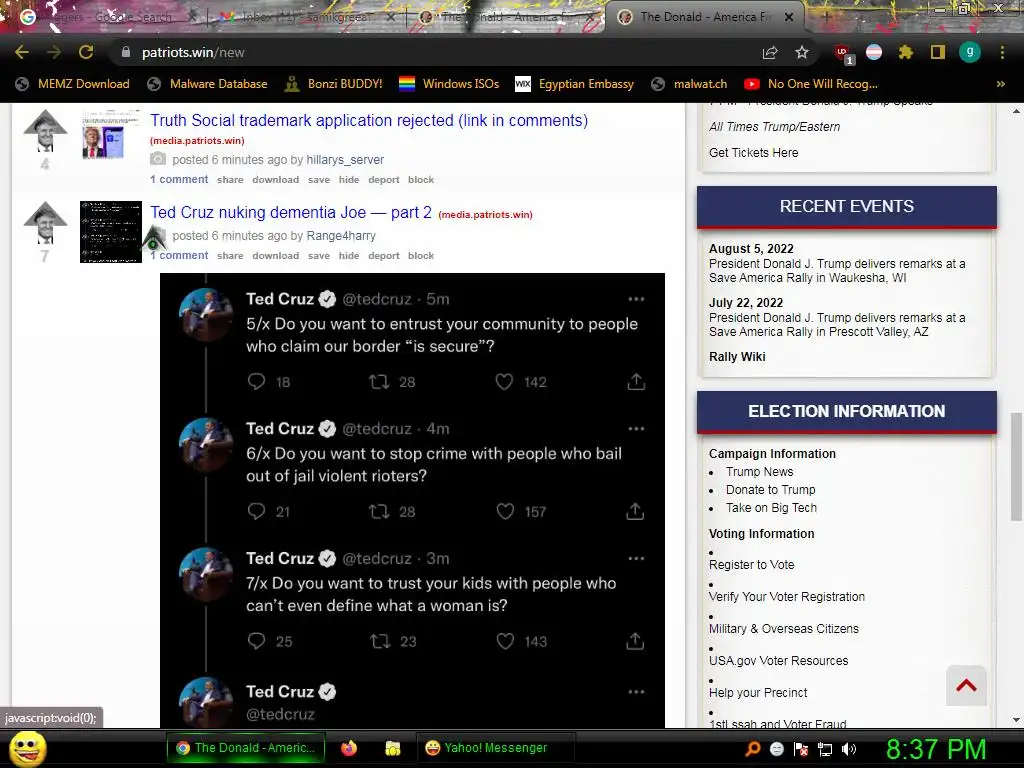Block the poster of the Truth Social post

click(421, 180)
